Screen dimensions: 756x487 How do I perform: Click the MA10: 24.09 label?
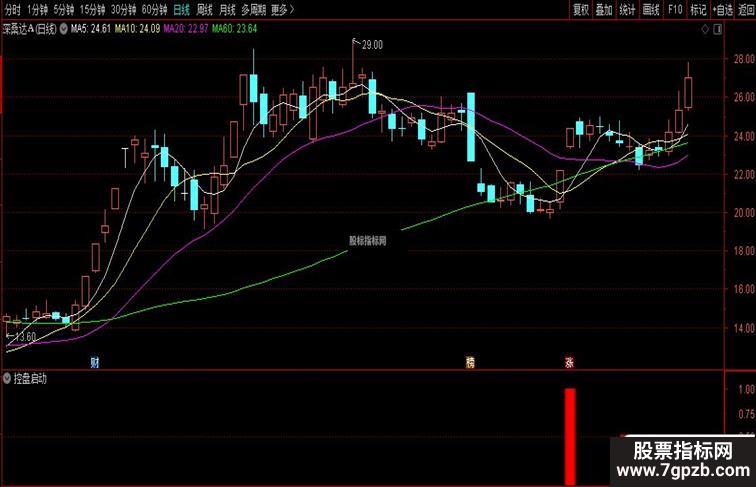coord(137,29)
